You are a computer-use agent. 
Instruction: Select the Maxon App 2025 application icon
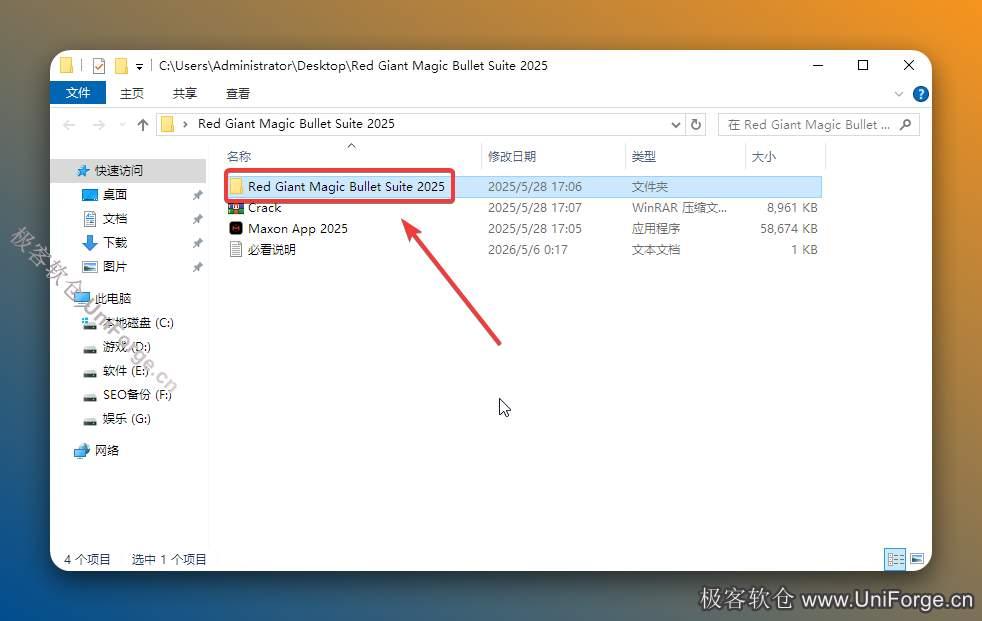pos(235,228)
